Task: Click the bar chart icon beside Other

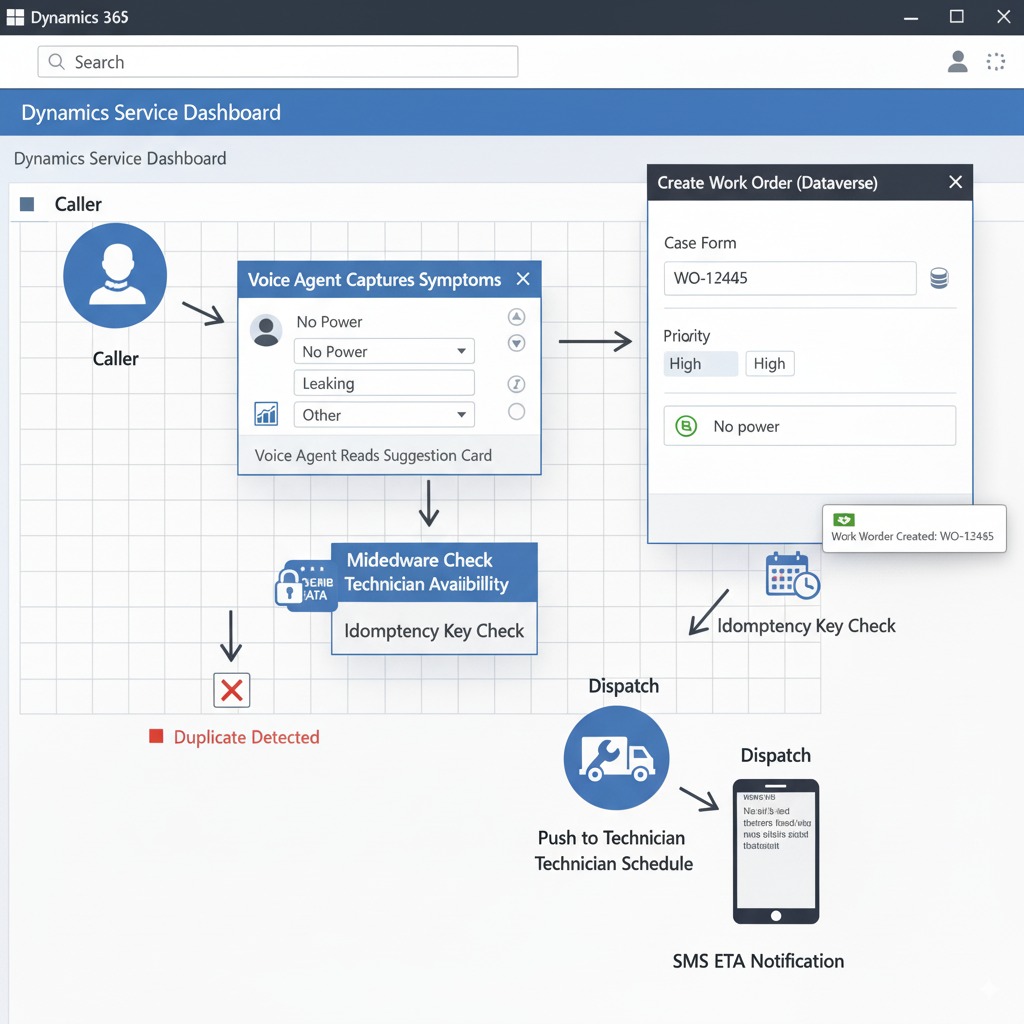Action: pos(266,414)
